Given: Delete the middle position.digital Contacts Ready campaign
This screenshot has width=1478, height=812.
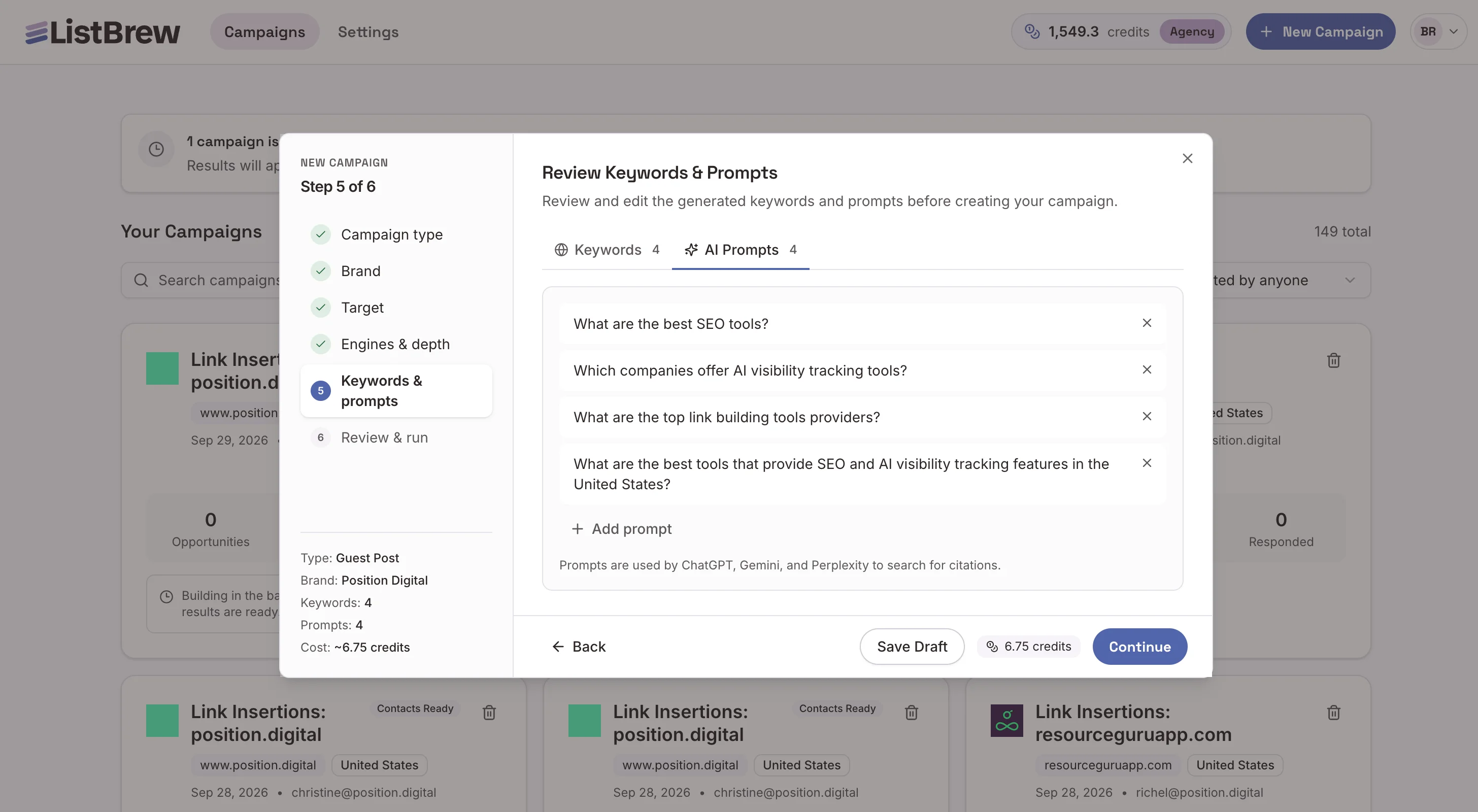Looking at the screenshot, I should coord(911,712).
